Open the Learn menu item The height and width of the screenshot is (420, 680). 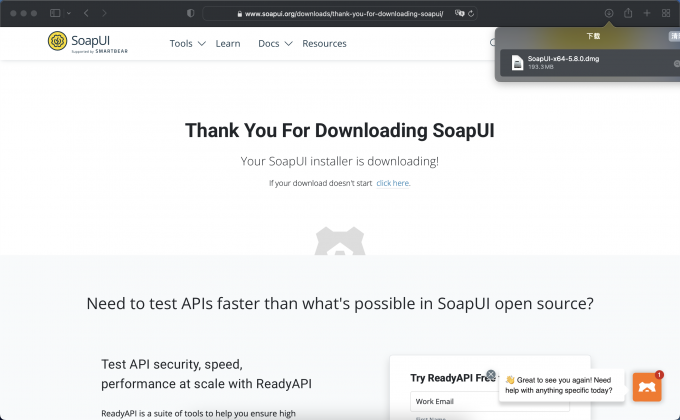click(228, 43)
